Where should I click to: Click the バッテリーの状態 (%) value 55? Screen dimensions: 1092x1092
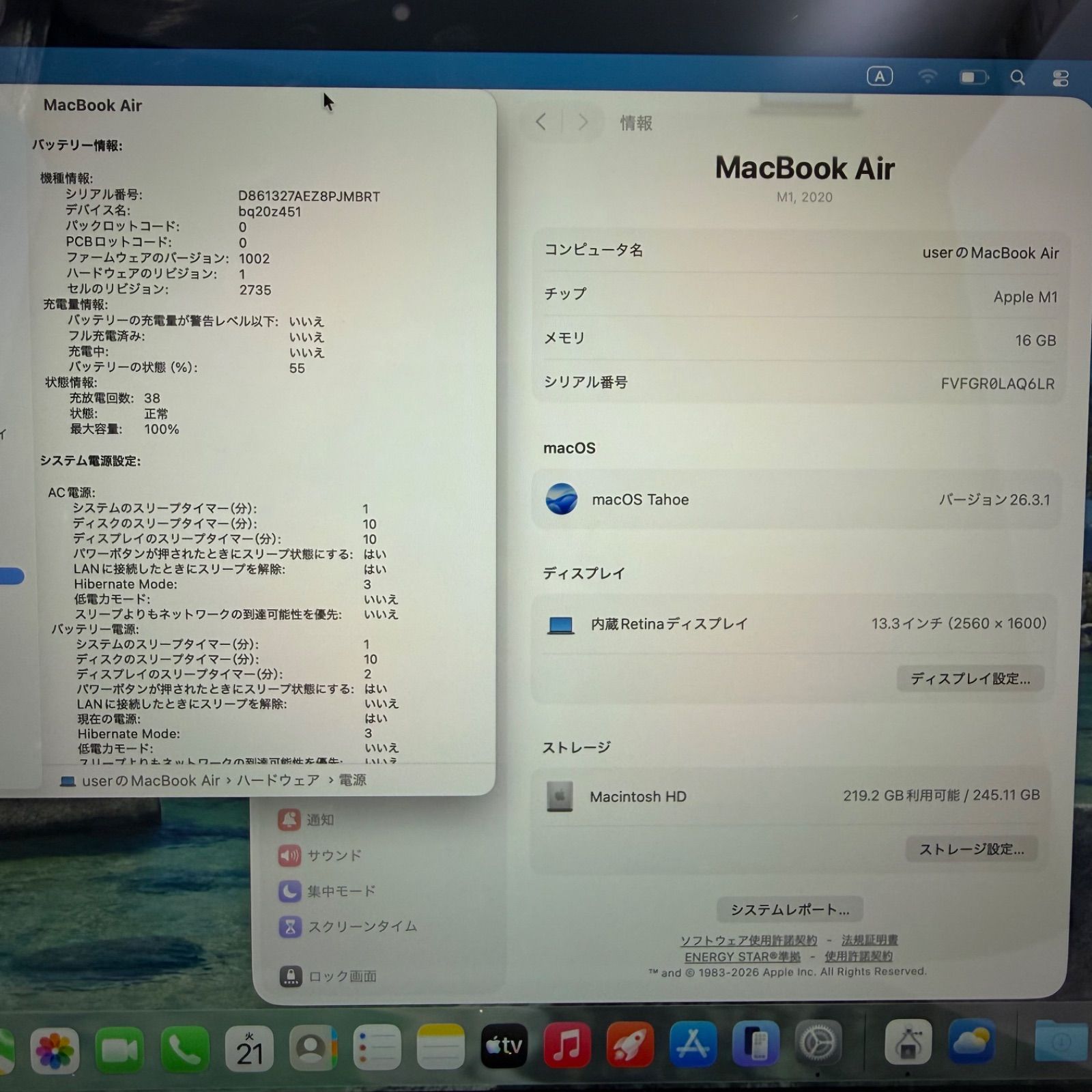297,369
